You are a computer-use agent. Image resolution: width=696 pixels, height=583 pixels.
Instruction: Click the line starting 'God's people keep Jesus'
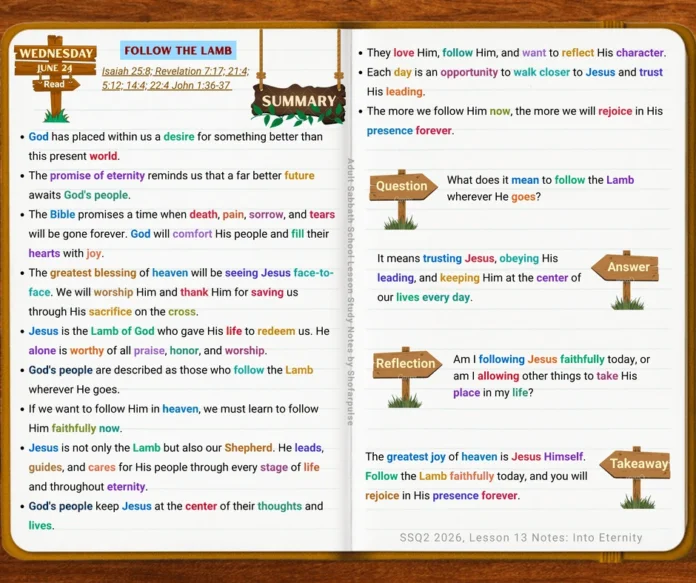176,507
